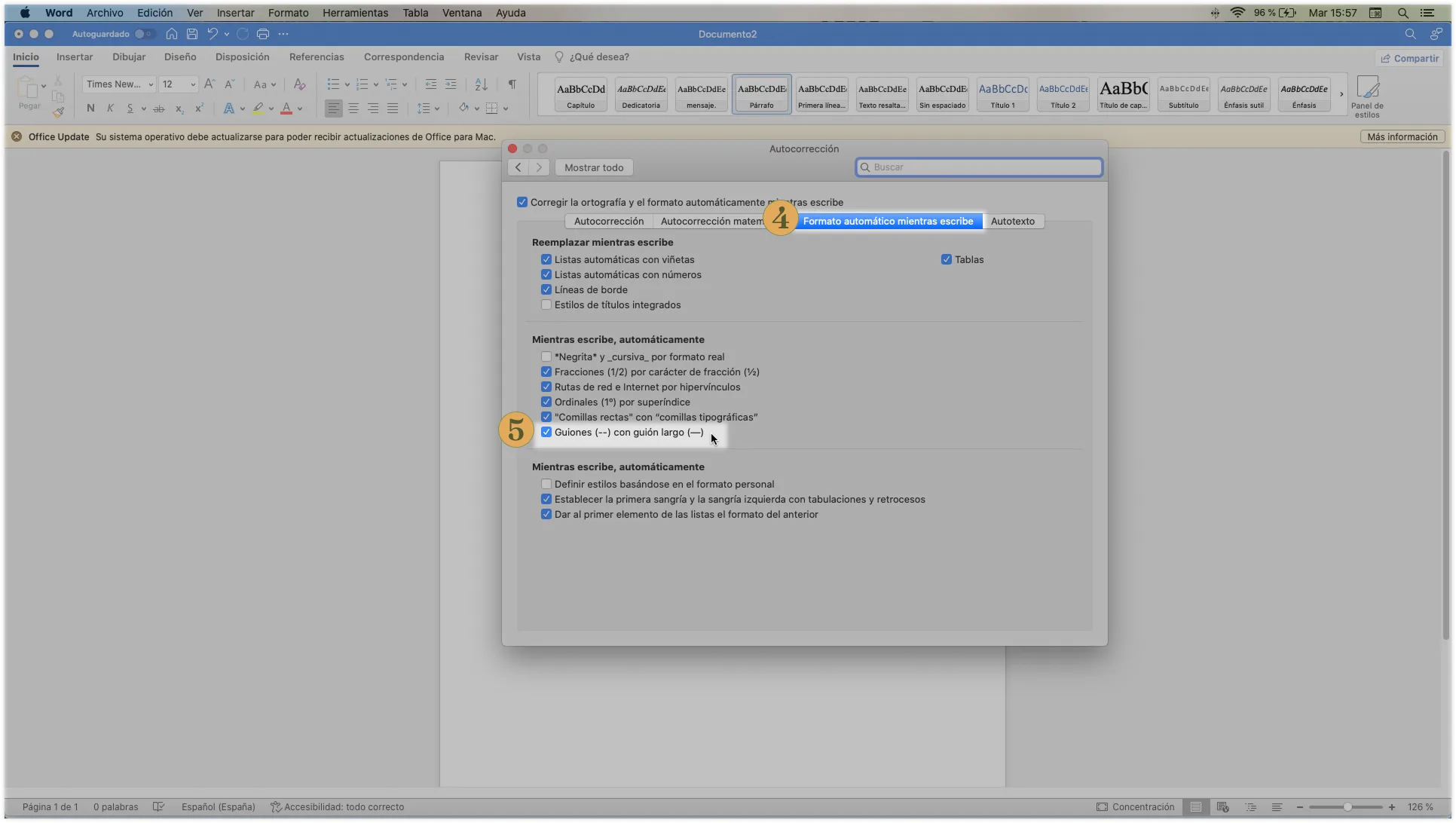Apply the Título 1 style
Image resolution: width=1456 pixels, height=823 pixels.
point(1002,94)
